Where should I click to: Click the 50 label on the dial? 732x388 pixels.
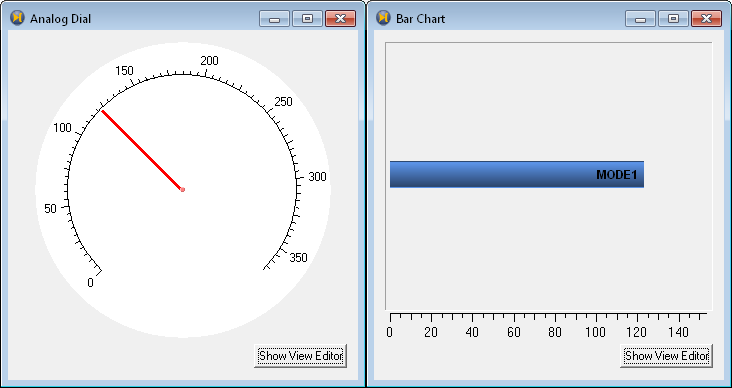point(50,209)
